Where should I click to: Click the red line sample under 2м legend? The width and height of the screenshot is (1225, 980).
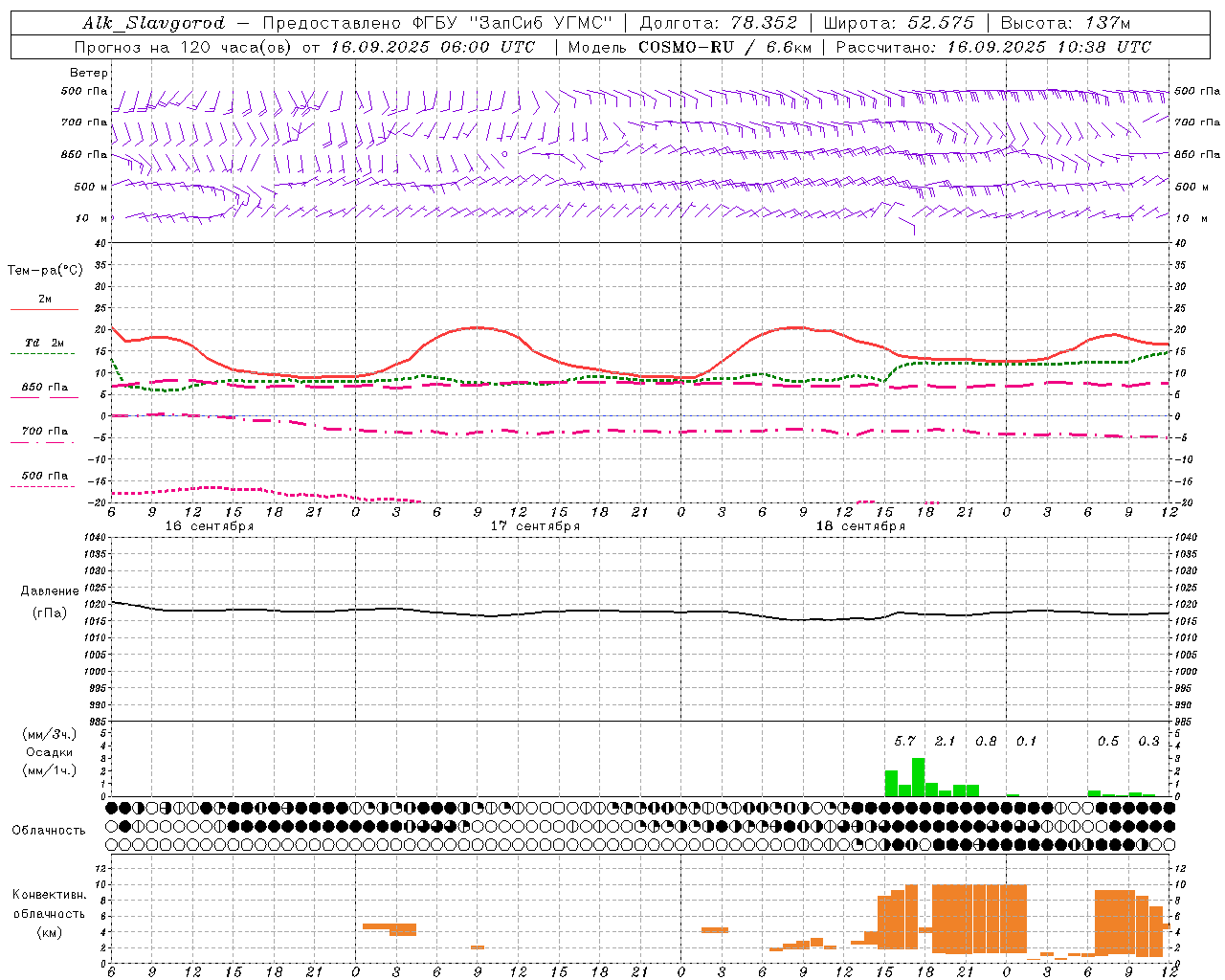point(44,309)
